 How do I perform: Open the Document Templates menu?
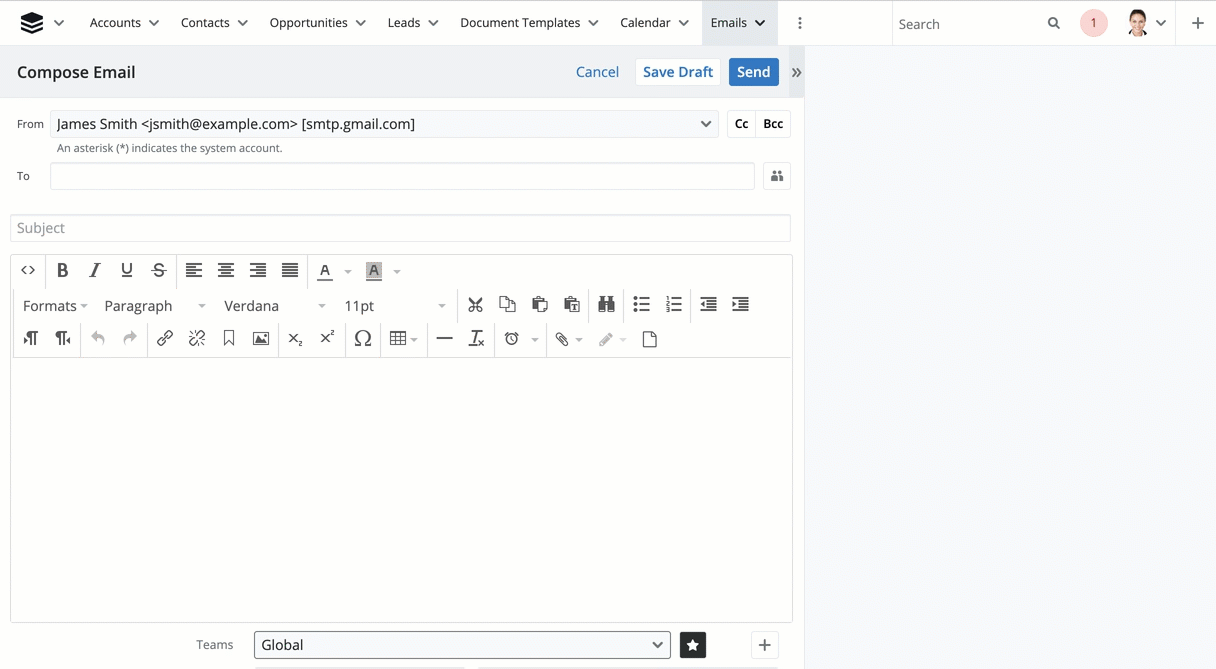[x=529, y=23]
